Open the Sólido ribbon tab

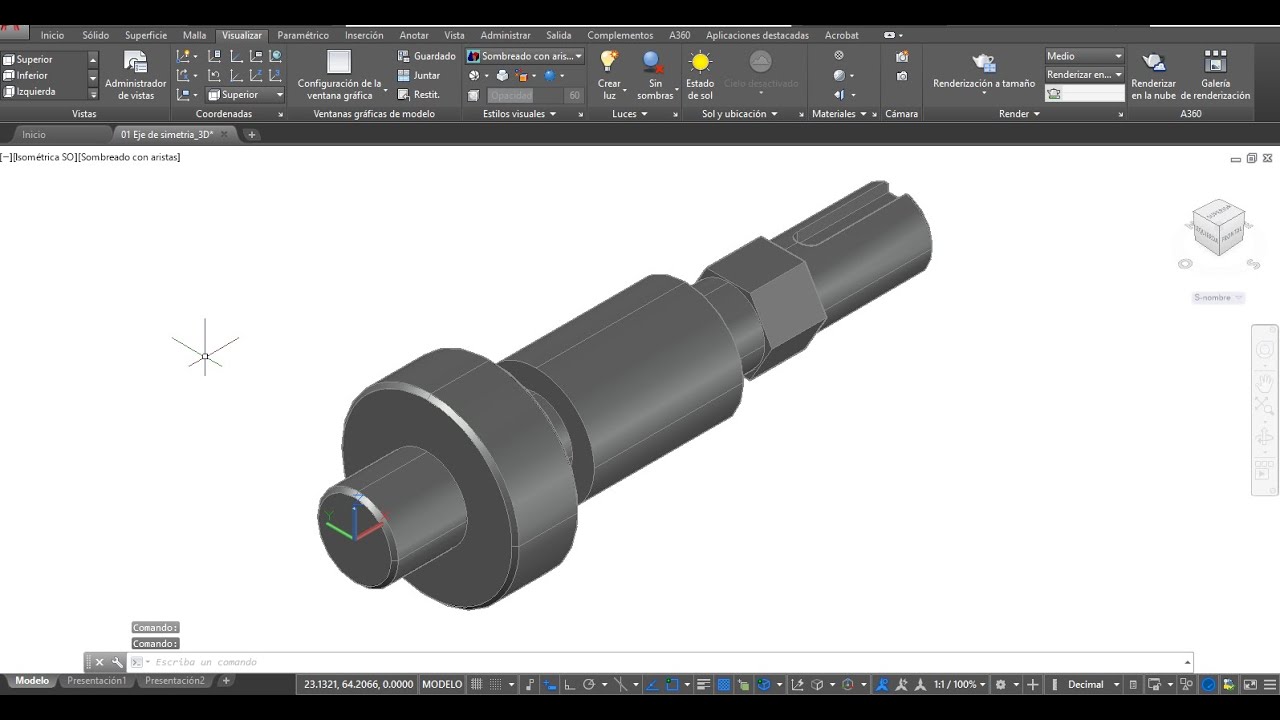click(96, 35)
